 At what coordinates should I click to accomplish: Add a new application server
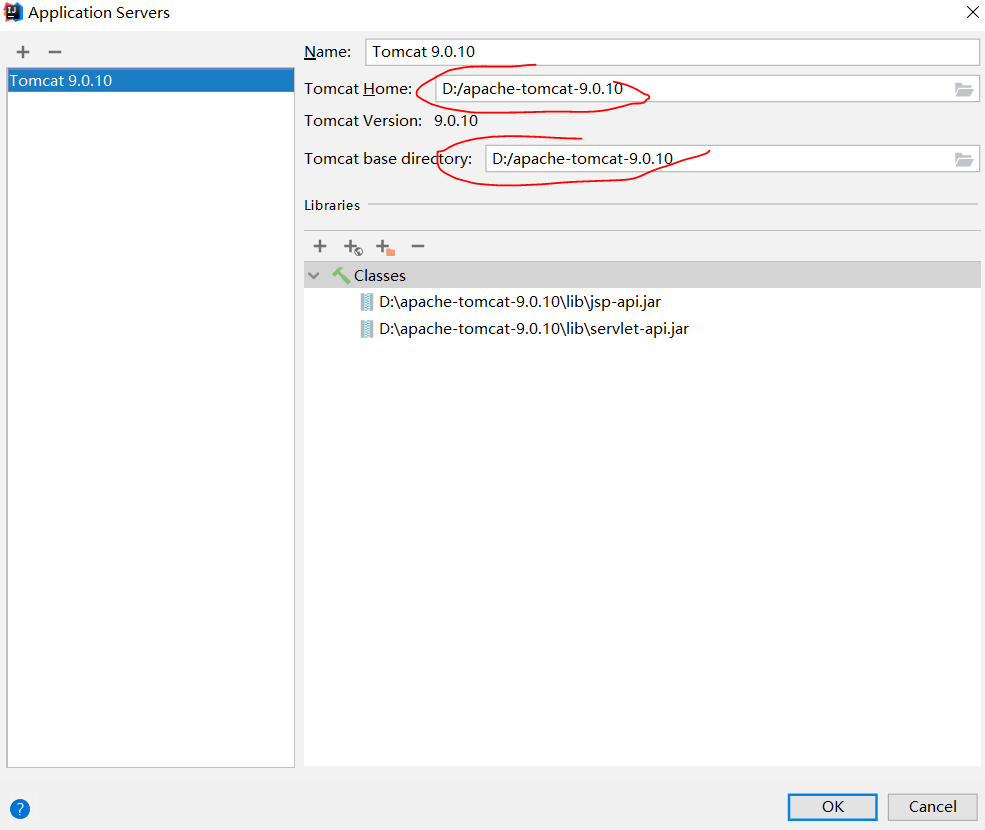click(x=23, y=52)
